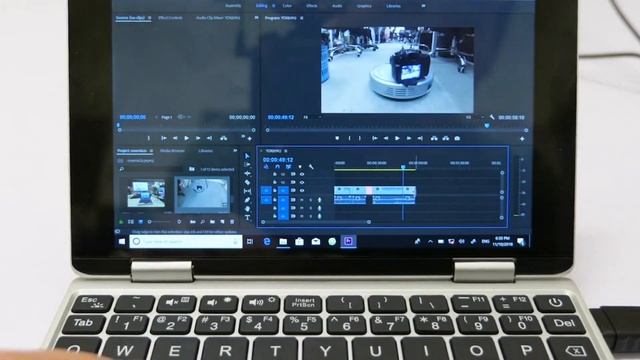Expand Source panel group overflow chevrons

pos(256,18)
